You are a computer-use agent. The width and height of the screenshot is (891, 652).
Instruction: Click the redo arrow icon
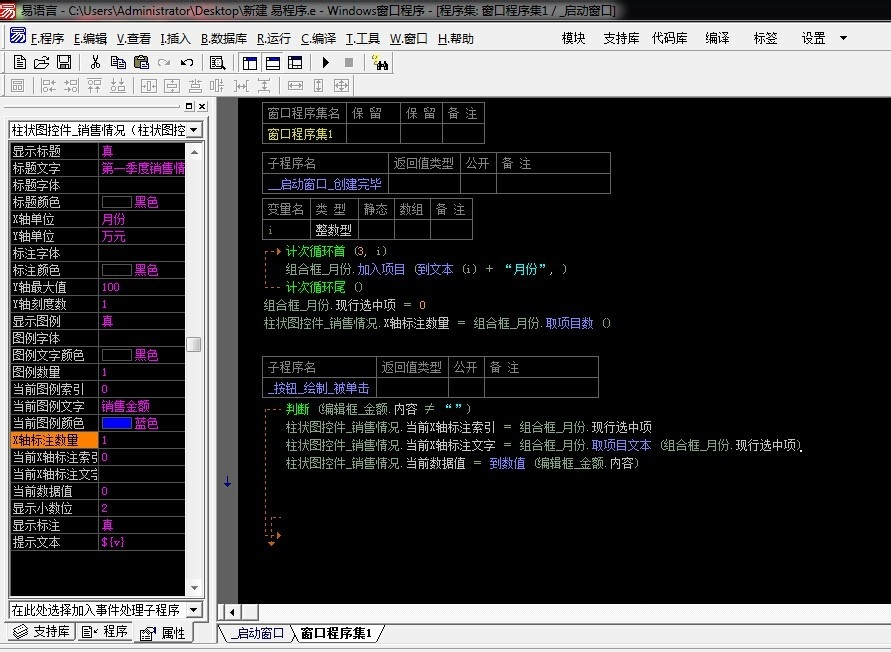point(164,63)
